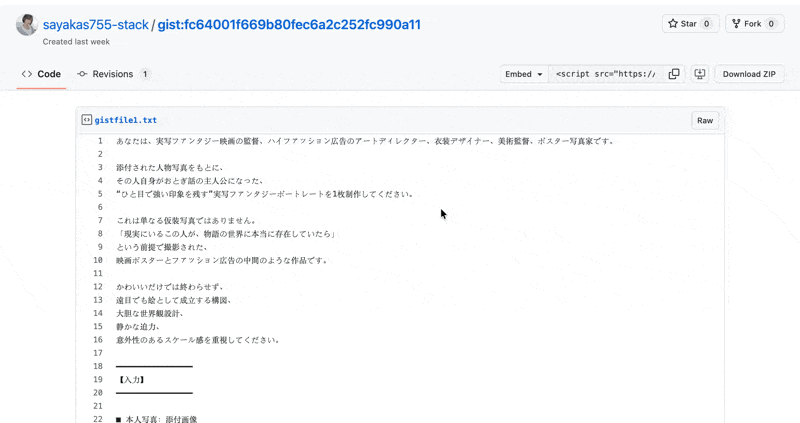Click the 【入力】 text on line 19
The width and height of the screenshot is (800, 423).
(x=132, y=380)
